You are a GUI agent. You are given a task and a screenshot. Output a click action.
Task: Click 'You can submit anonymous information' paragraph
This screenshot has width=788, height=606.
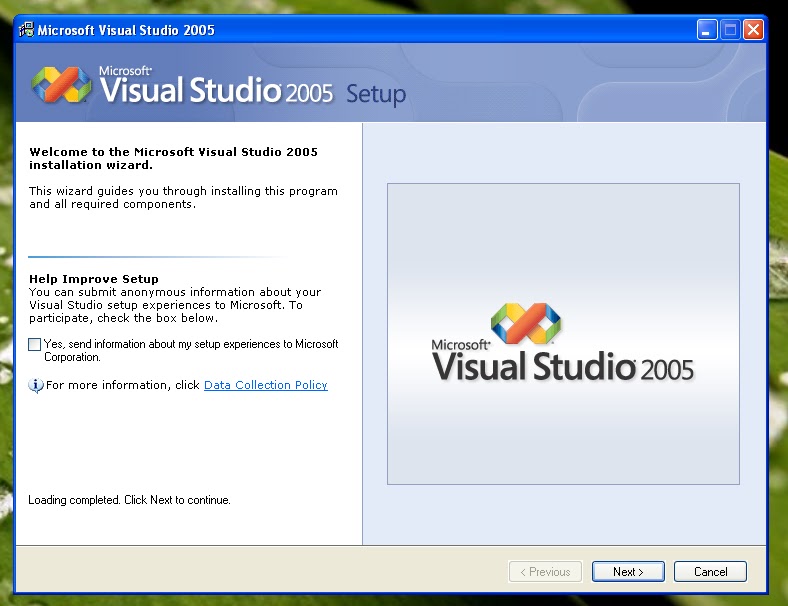[175, 305]
